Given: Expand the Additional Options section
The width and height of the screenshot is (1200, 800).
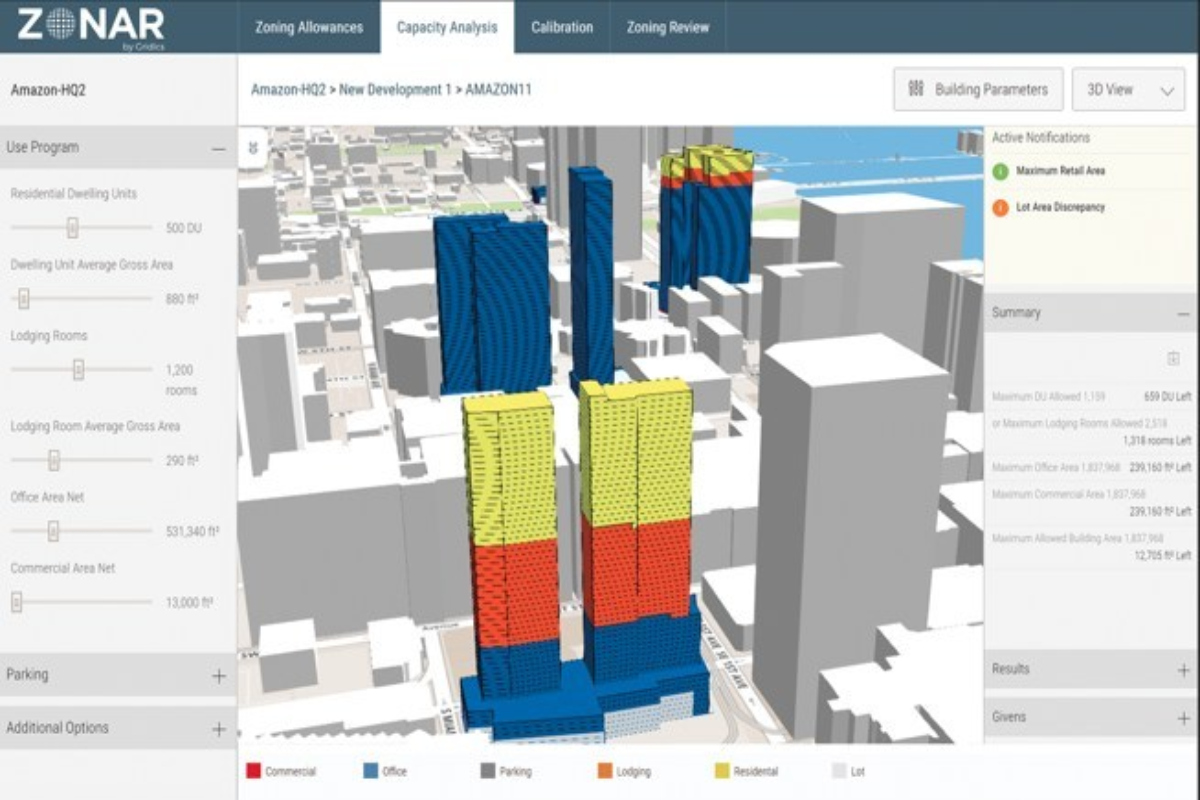Looking at the screenshot, I should (218, 729).
